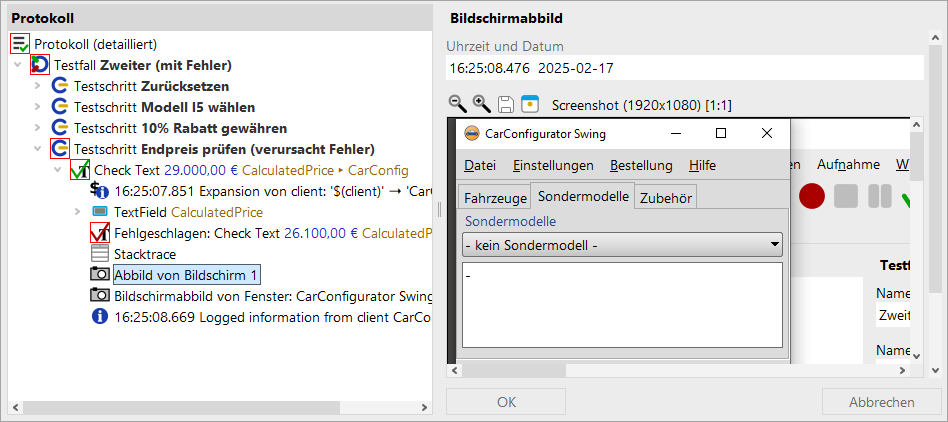Click the zoom out magnifier icon
The height and width of the screenshot is (422, 948).
pos(458,104)
